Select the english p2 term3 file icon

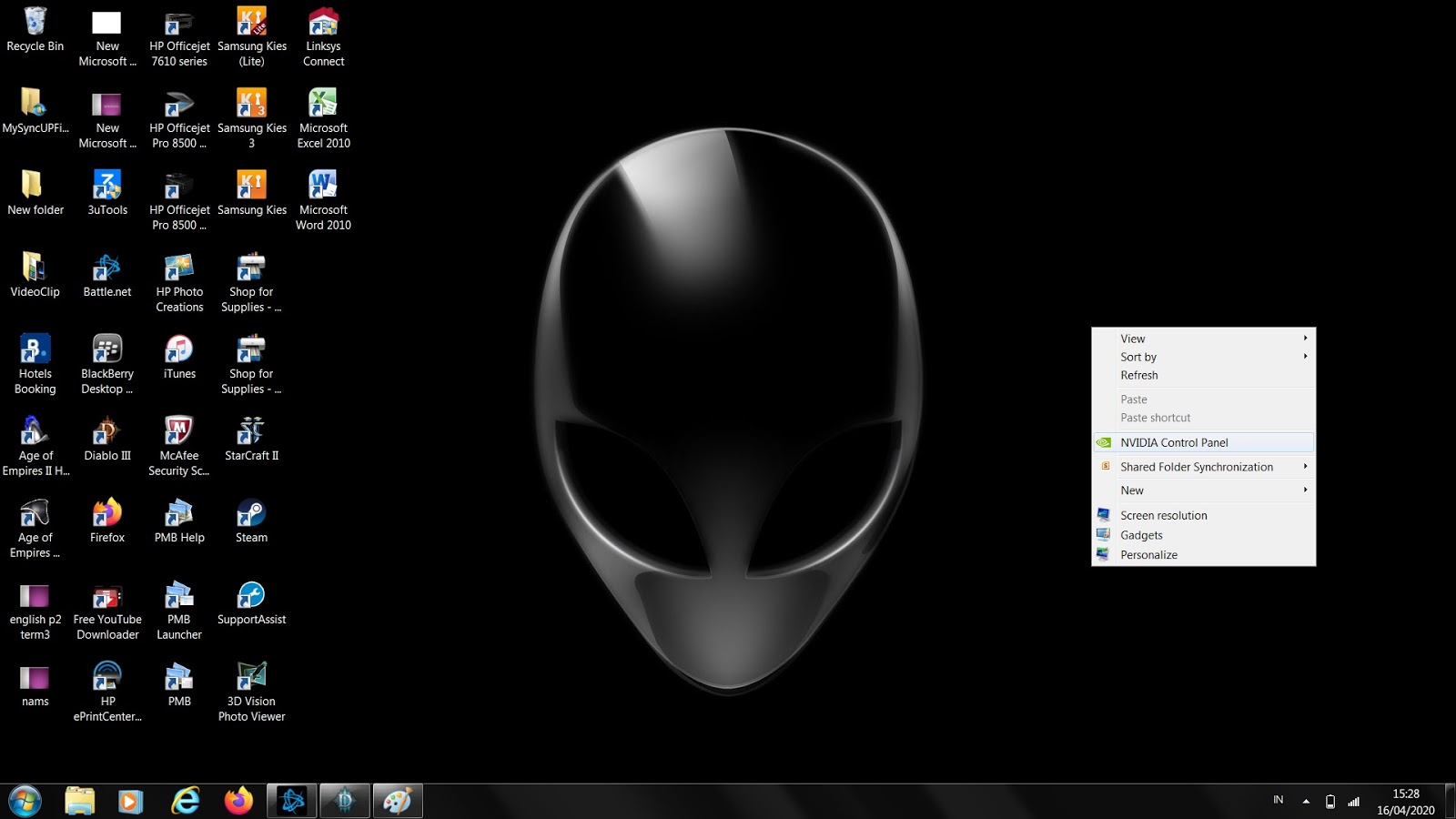35,610
